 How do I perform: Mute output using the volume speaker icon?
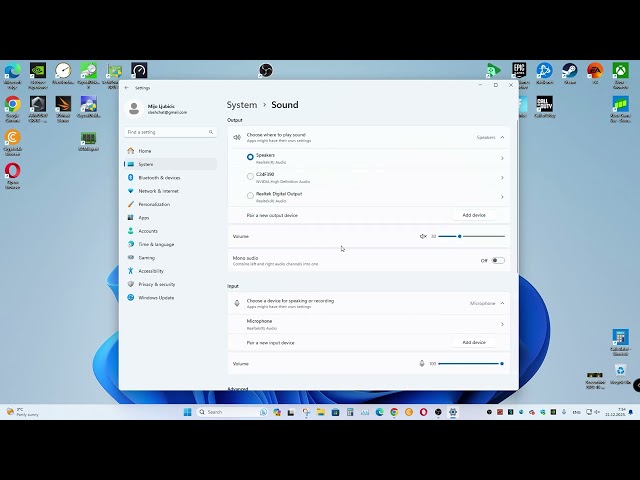[423, 236]
